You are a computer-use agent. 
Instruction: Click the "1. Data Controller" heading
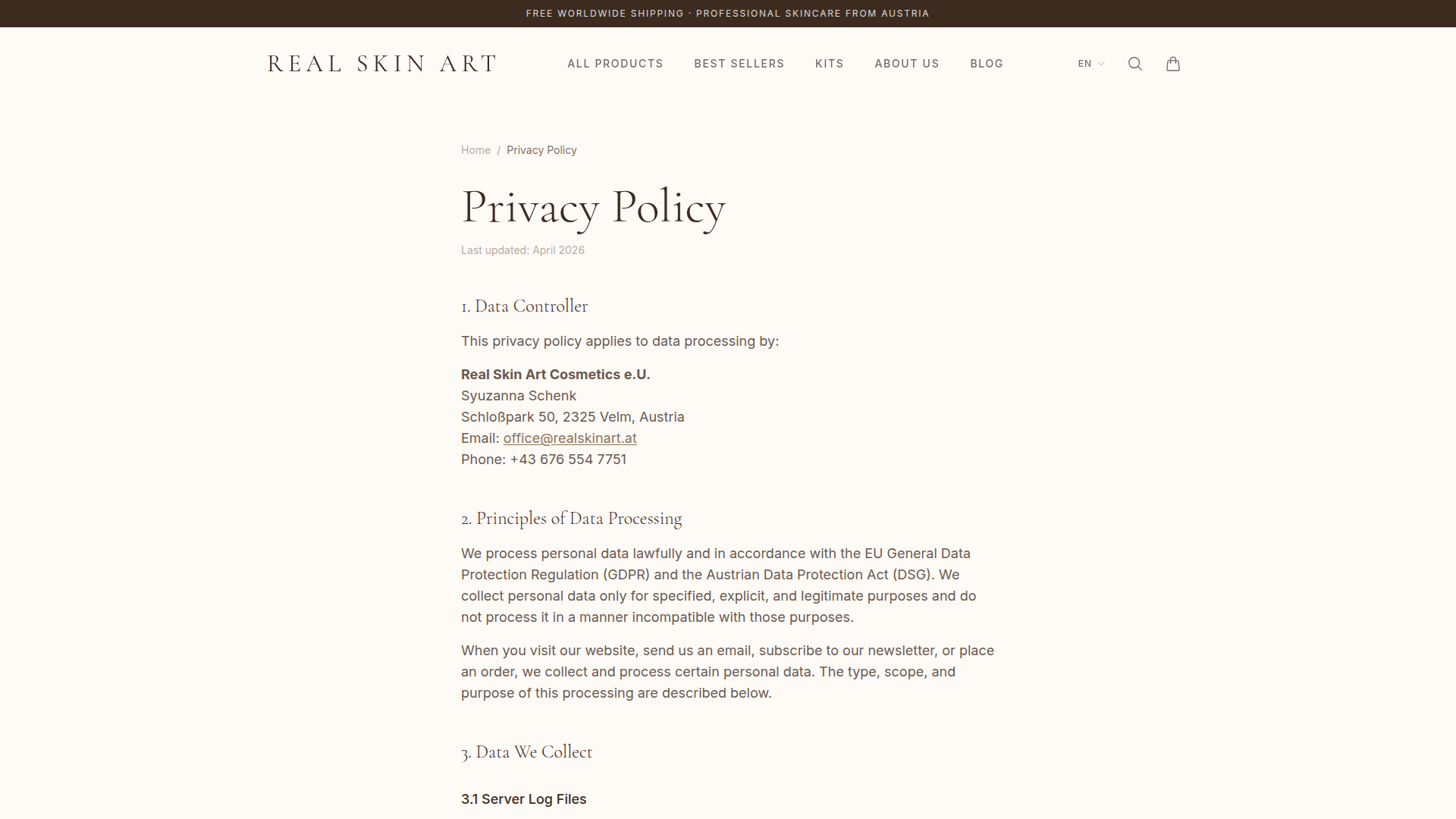[524, 306]
